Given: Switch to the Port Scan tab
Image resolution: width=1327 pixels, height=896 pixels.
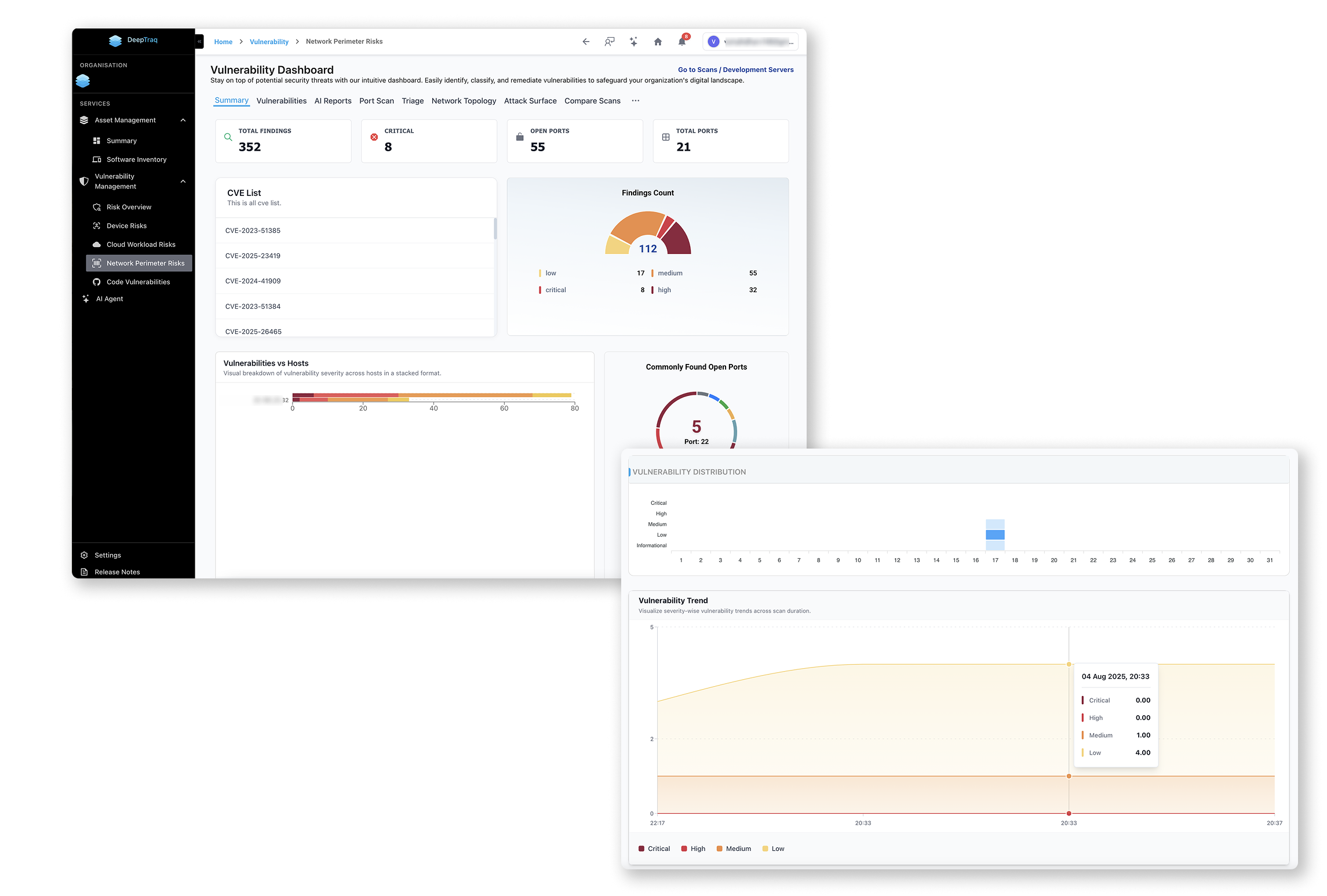Looking at the screenshot, I should click(x=376, y=101).
